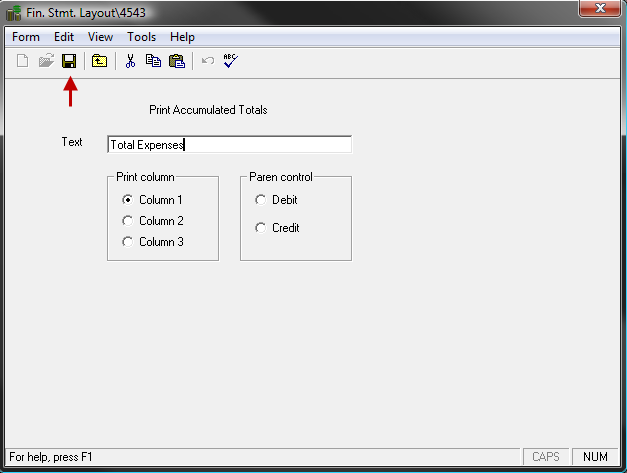This screenshot has height=473, width=627.
Task: Open the Tools menu
Action: click(141, 37)
